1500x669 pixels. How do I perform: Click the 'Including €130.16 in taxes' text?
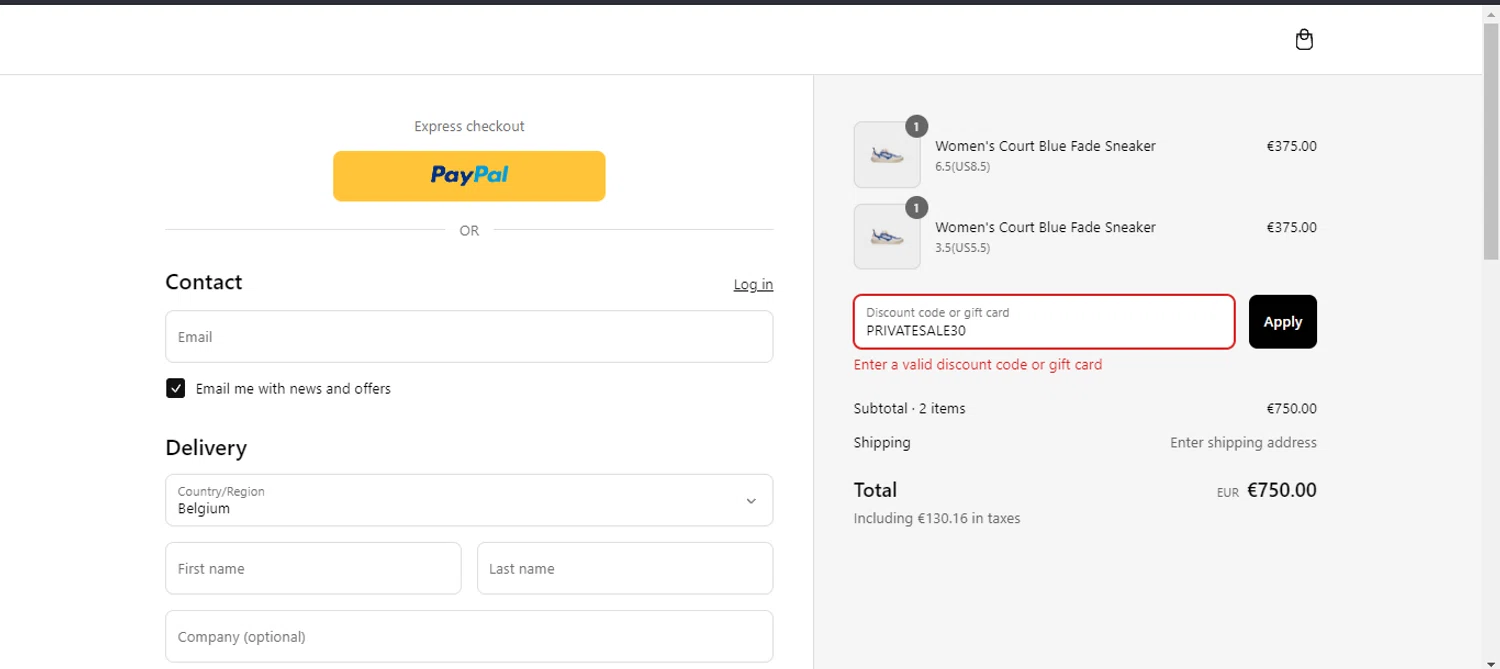(x=937, y=519)
